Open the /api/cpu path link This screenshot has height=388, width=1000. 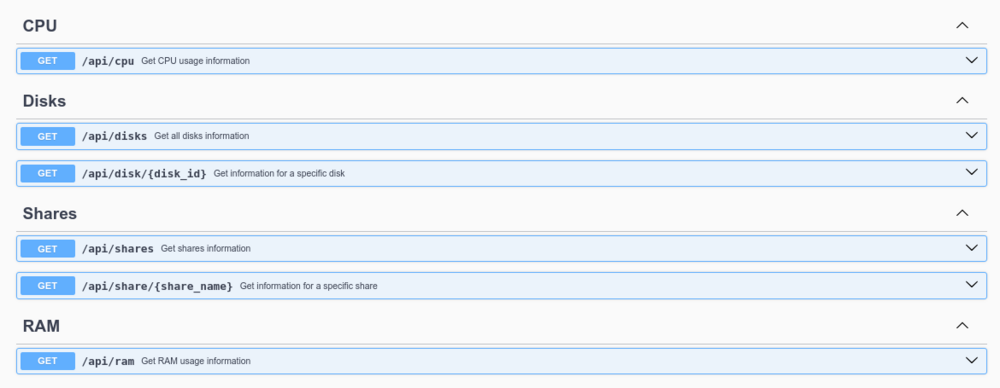point(108,61)
